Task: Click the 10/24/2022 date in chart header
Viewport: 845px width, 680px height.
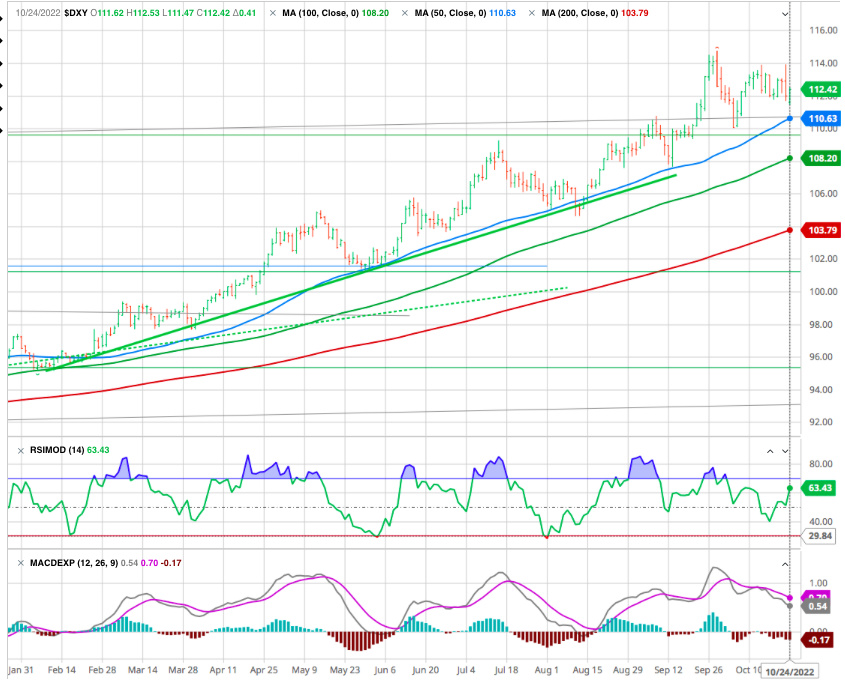Action: pos(38,13)
